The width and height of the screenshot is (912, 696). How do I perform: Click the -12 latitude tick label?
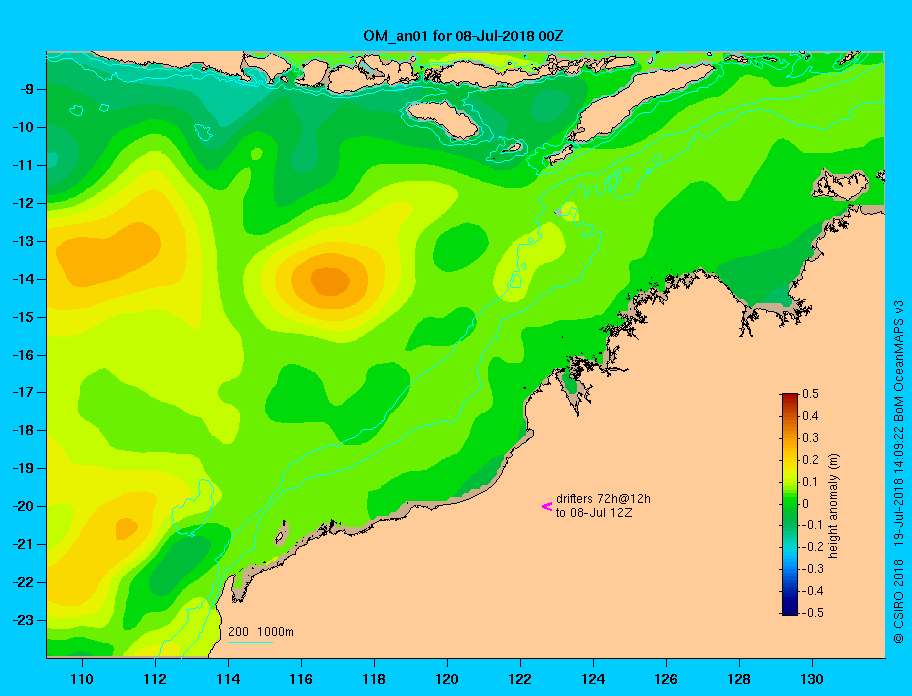click(23, 203)
